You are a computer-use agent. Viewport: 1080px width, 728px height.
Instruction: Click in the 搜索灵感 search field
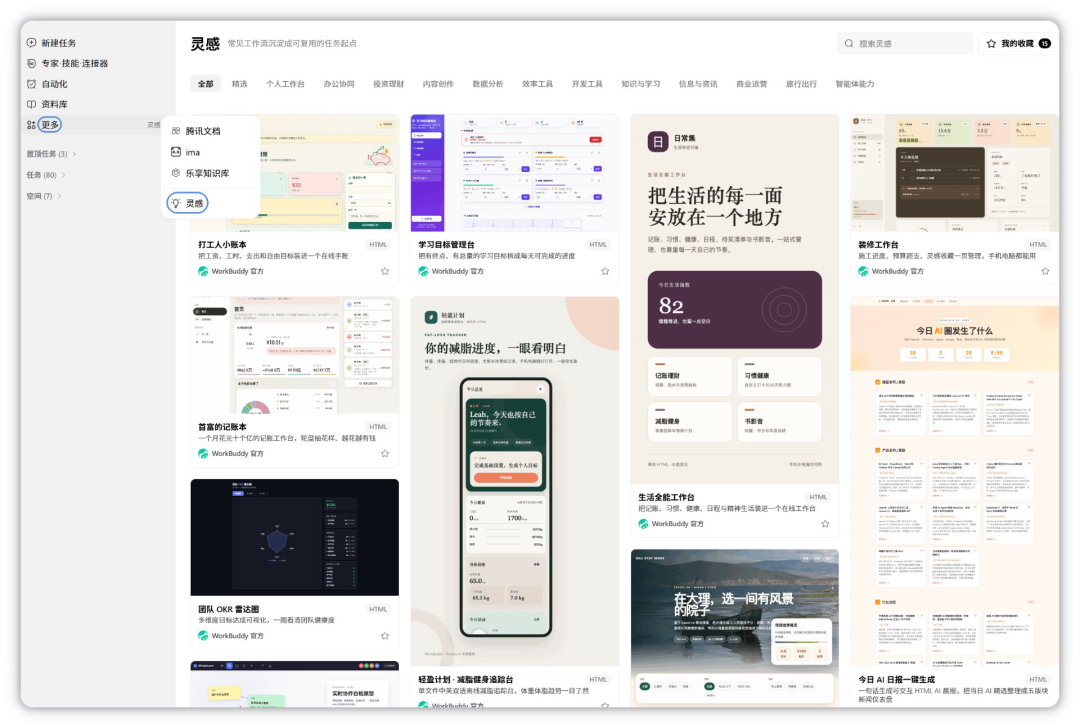(x=904, y=43)
